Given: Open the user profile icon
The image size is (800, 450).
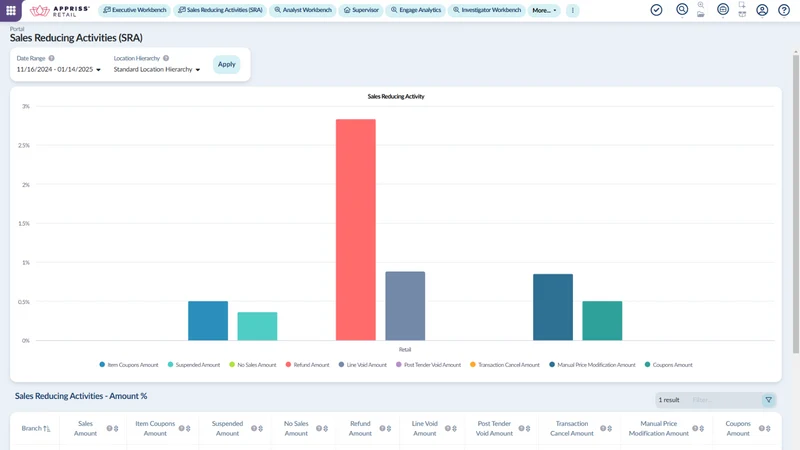Looking at the screenshot, I should (762, 10).
